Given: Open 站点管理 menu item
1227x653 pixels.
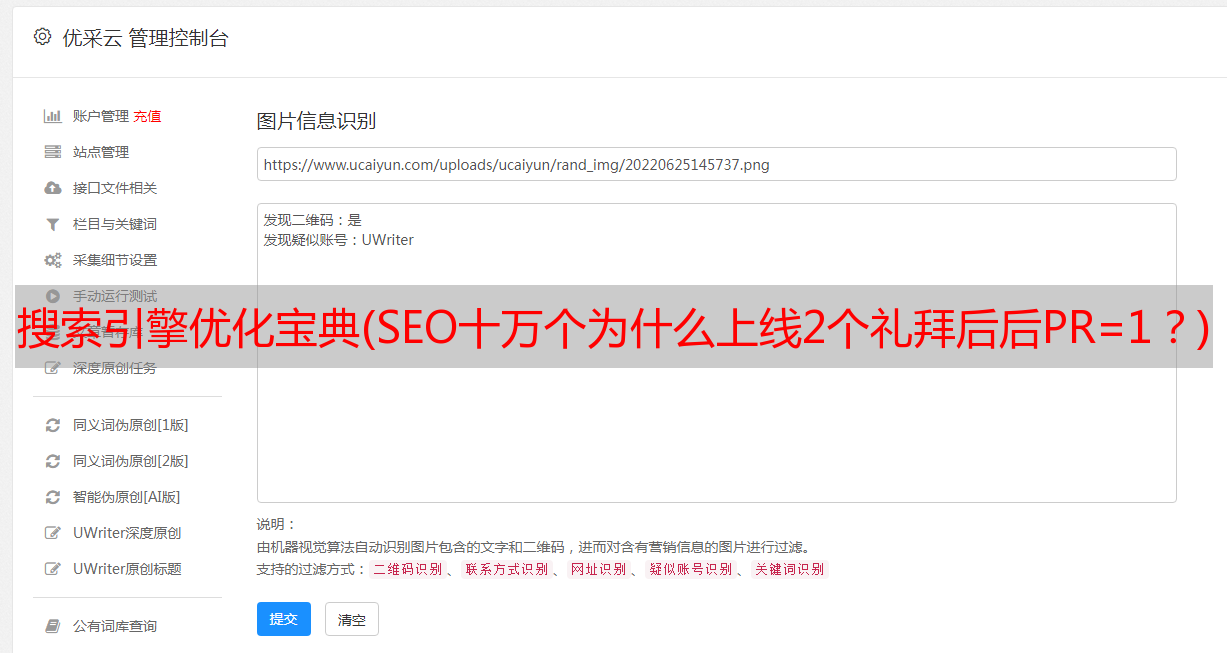Looking at the screenshot, I should pyautogui.click(x=101, y=152).
